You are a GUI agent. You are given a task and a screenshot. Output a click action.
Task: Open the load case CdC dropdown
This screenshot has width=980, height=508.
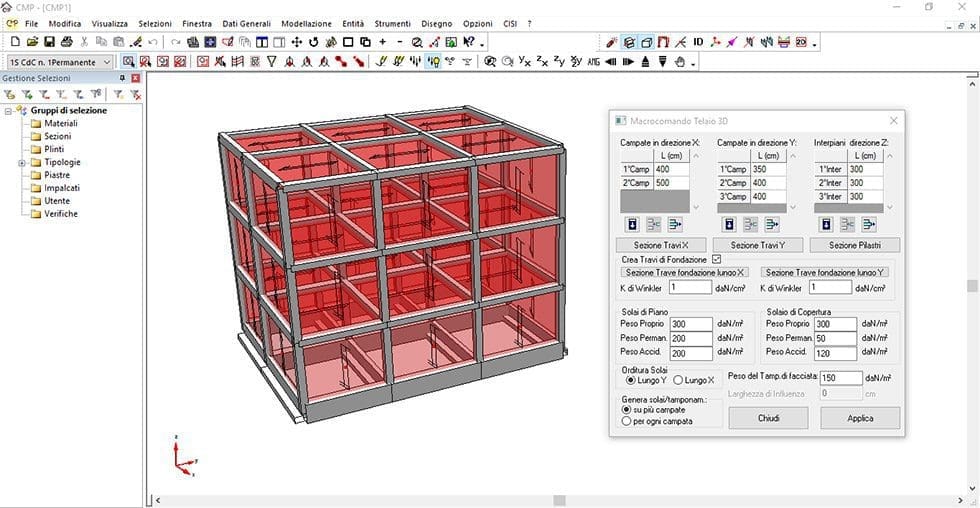click(107, 62)
